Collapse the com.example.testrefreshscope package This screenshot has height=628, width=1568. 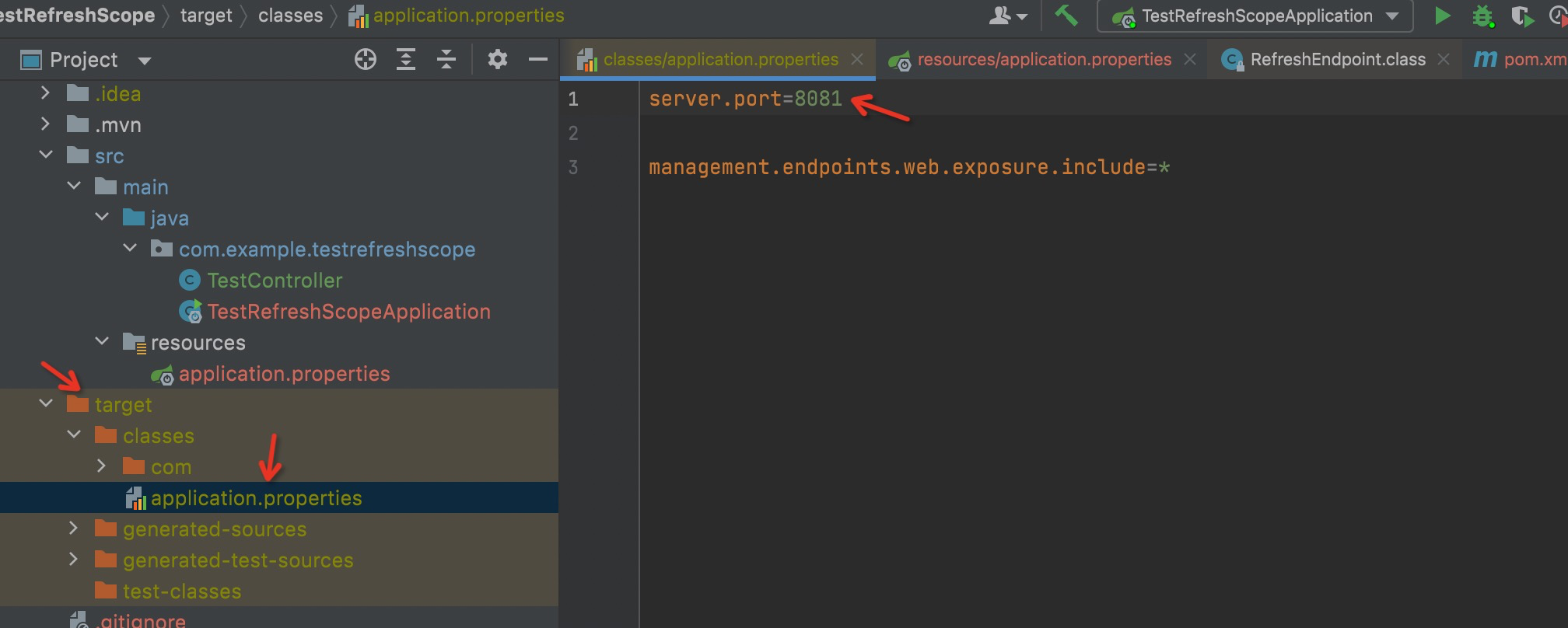tap(130, 249)
